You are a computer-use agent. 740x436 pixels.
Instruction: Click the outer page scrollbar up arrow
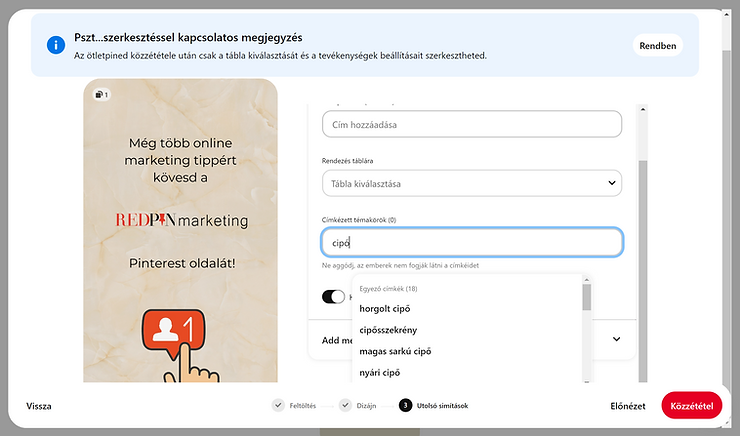[727, 14]
